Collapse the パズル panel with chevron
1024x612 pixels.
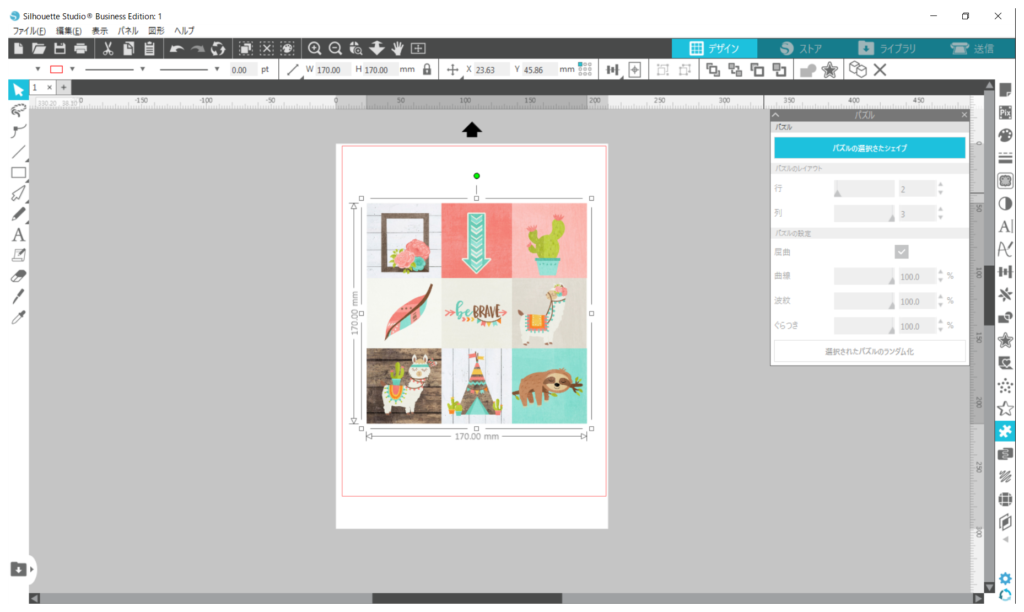(x=776, y=115)
